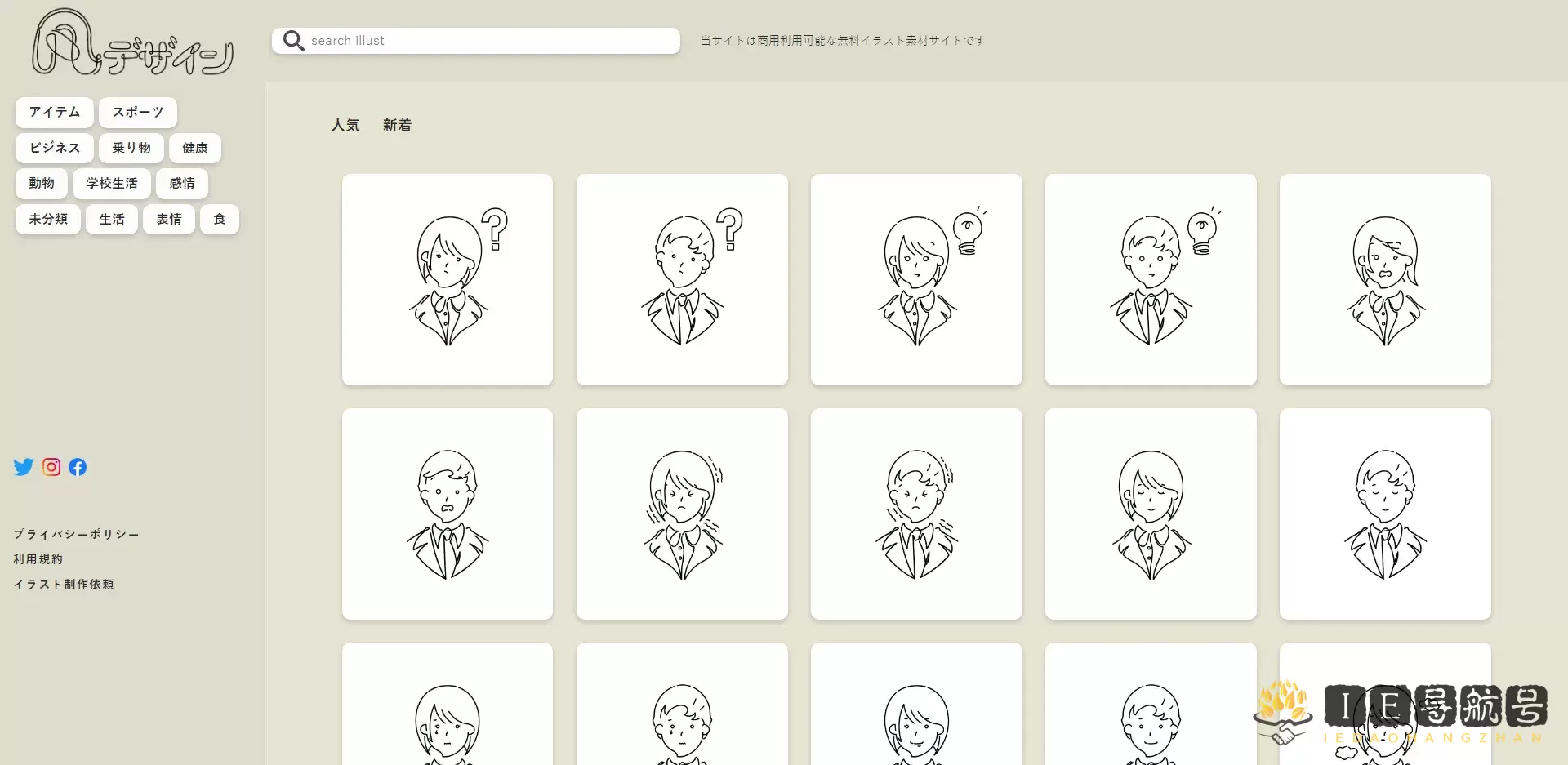Viewport: 1568px width, 765px height.
Task: Open the プライバシーポリシー link
Action: [76, 534]
